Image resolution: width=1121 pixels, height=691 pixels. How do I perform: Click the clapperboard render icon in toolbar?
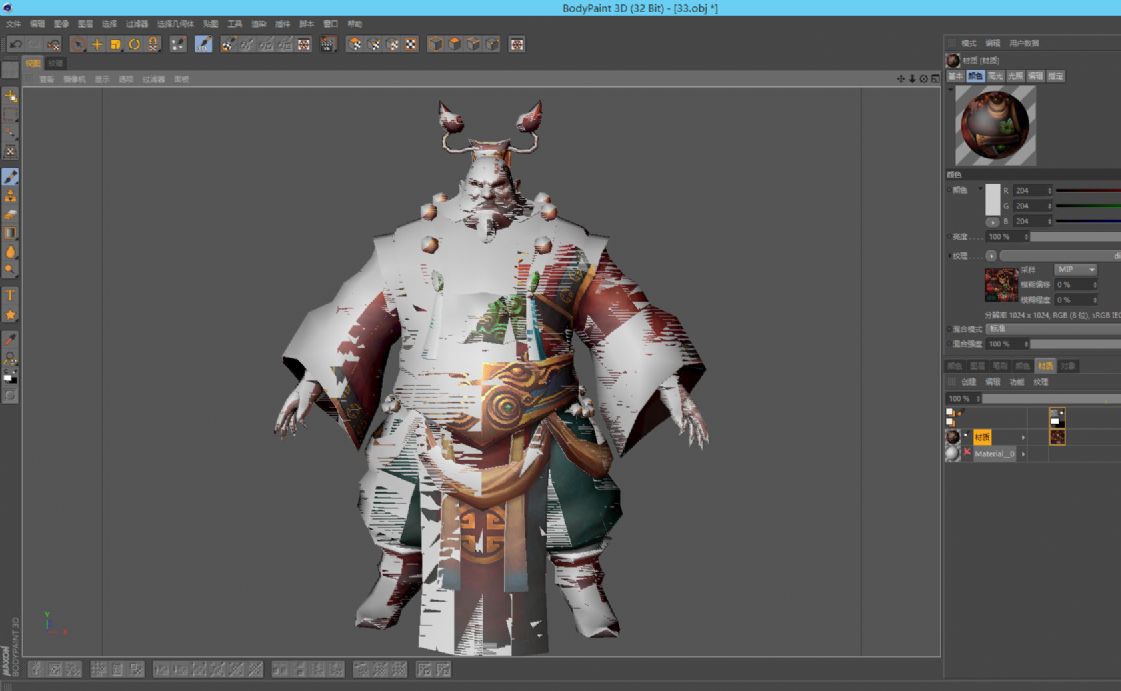(327, 44)
